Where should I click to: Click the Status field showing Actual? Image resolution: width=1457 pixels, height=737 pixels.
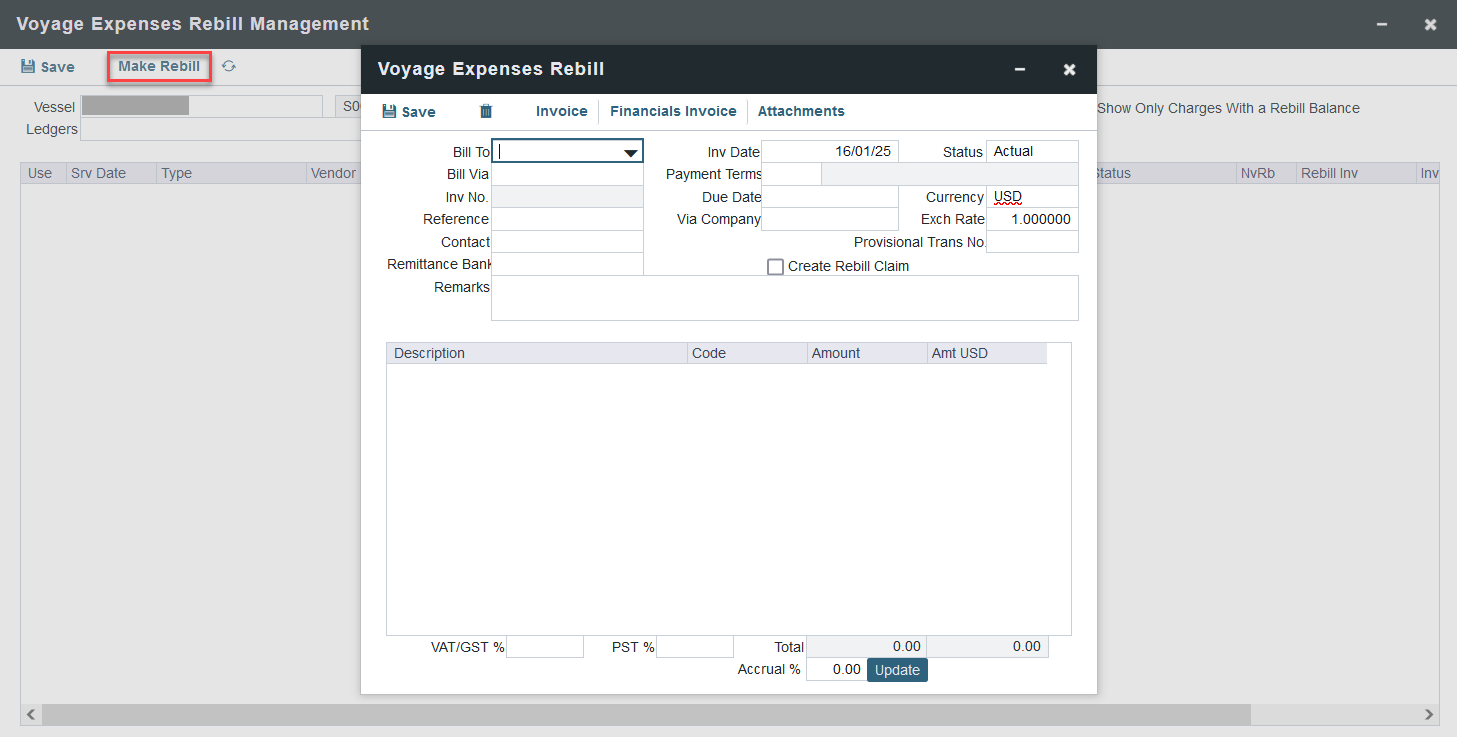coord(1032,151)
